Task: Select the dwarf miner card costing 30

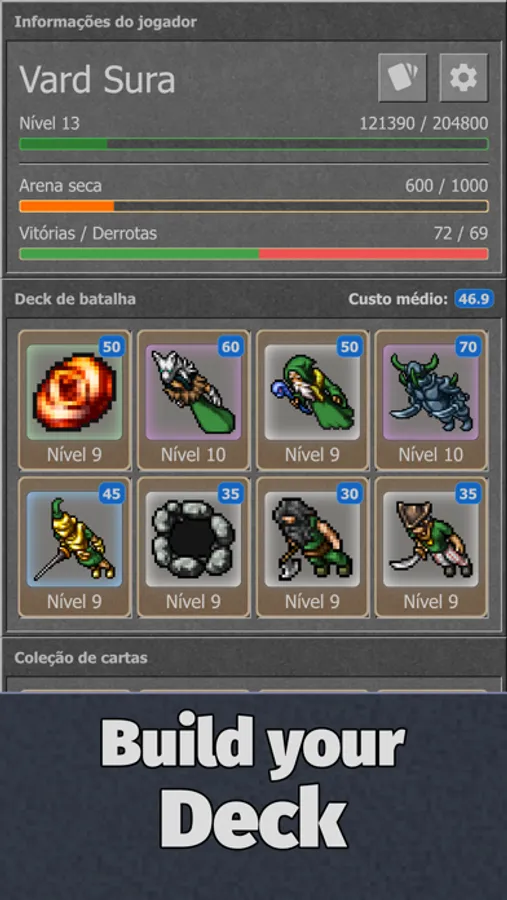Action: (x=312, y=547)
